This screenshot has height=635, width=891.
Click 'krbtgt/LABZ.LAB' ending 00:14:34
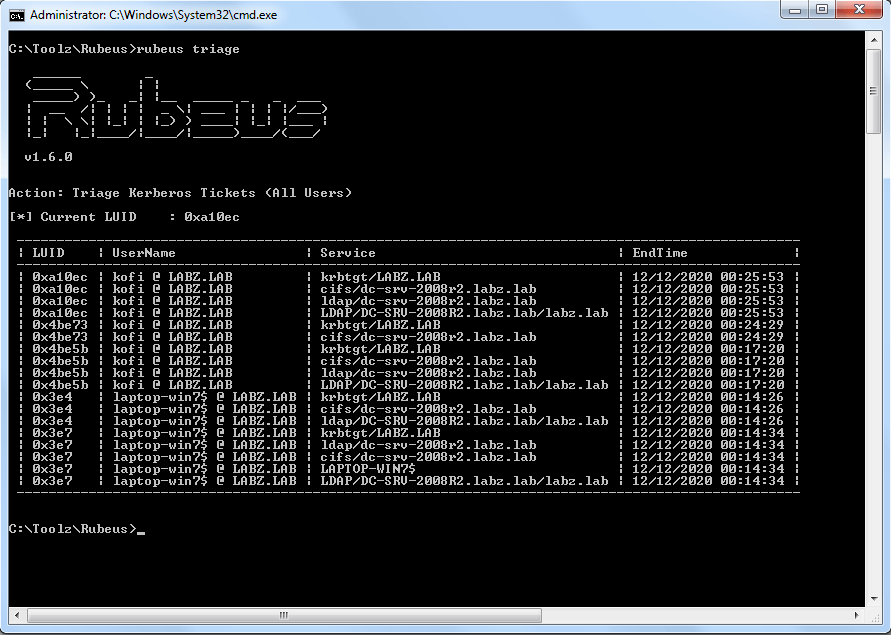380,433
